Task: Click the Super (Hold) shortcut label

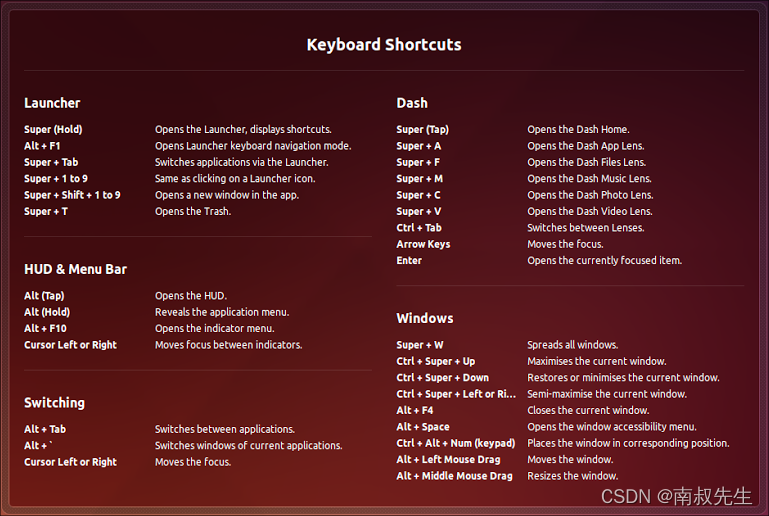Action: click(x=53, y=129)
